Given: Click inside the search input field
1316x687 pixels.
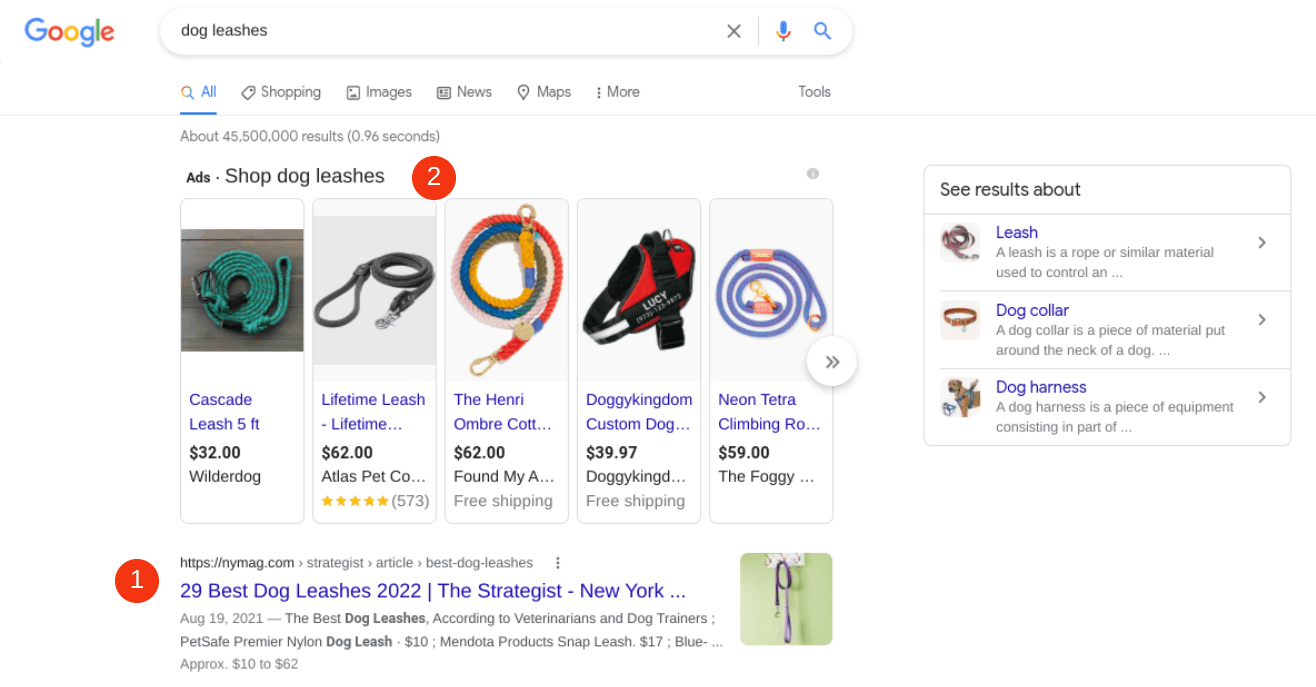Looking at the screenshot, I should point(450,30).
